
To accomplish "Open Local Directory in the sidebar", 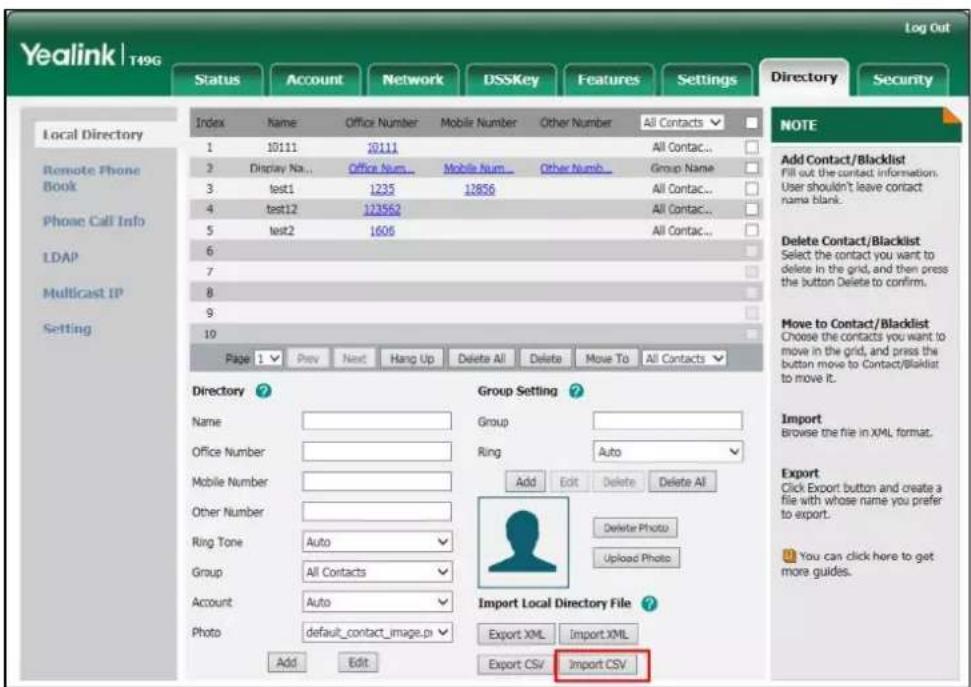I will coord(92,134).
